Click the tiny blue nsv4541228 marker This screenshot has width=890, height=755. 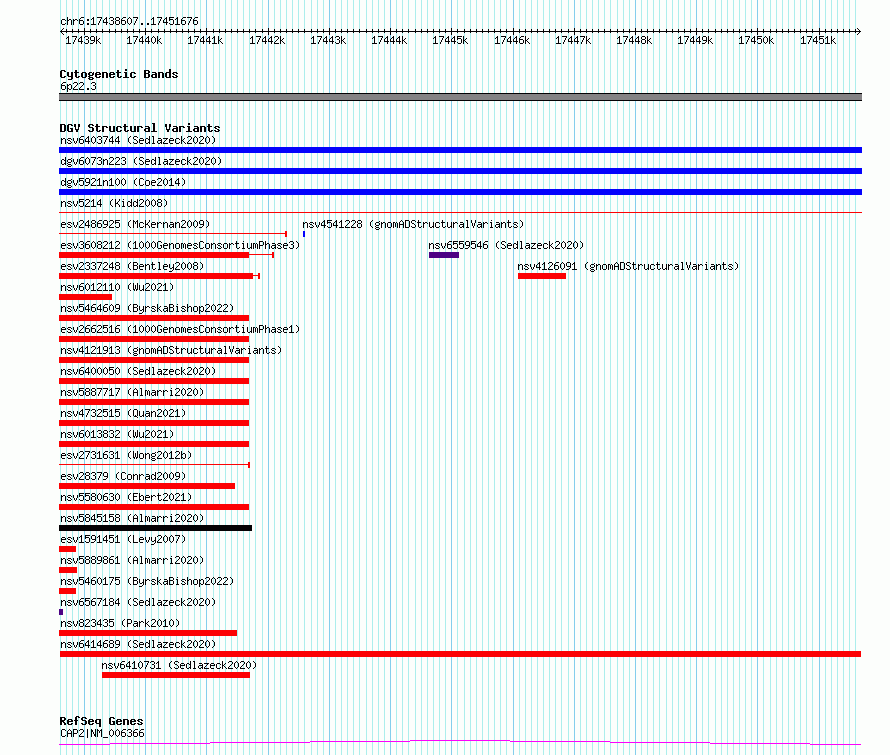pos(304,234)
